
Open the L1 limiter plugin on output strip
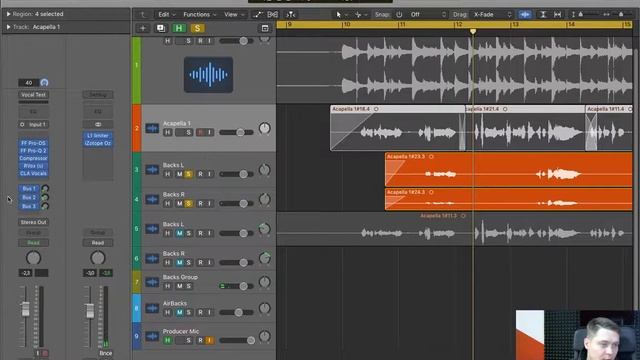pyautogui.click(x=98, y=136)
